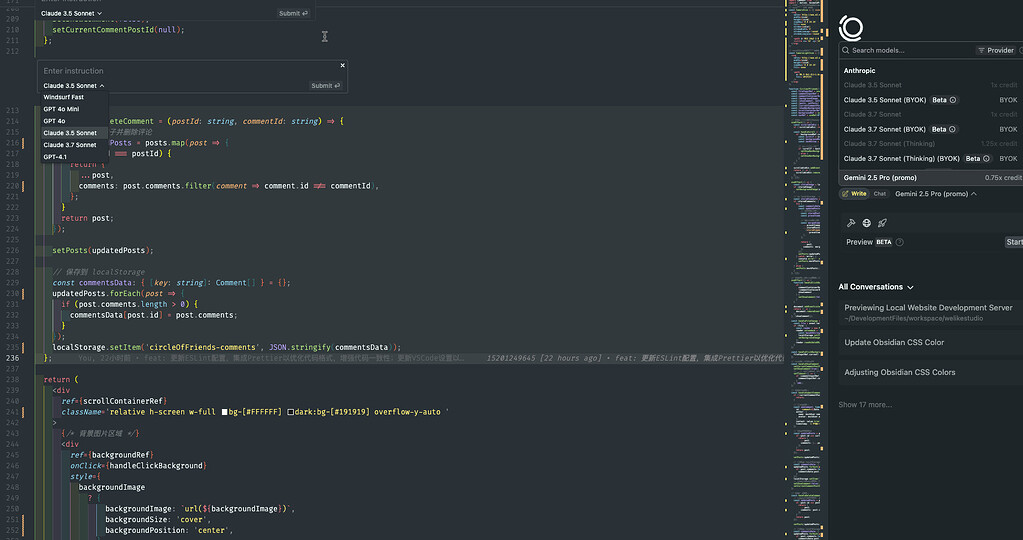Screen dimensions: 1023x540
Task: Click the globe web icon
Action: click(x=866, y=223)
